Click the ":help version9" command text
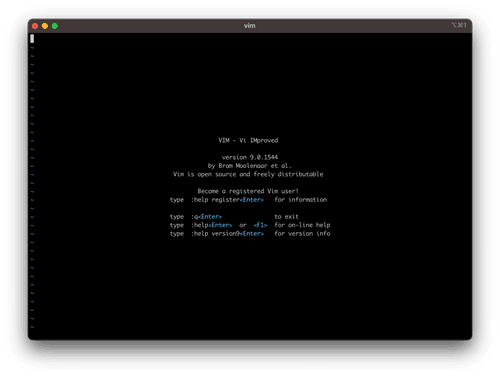The height and width of the screenshot is (377, 500). pos(215,234)
